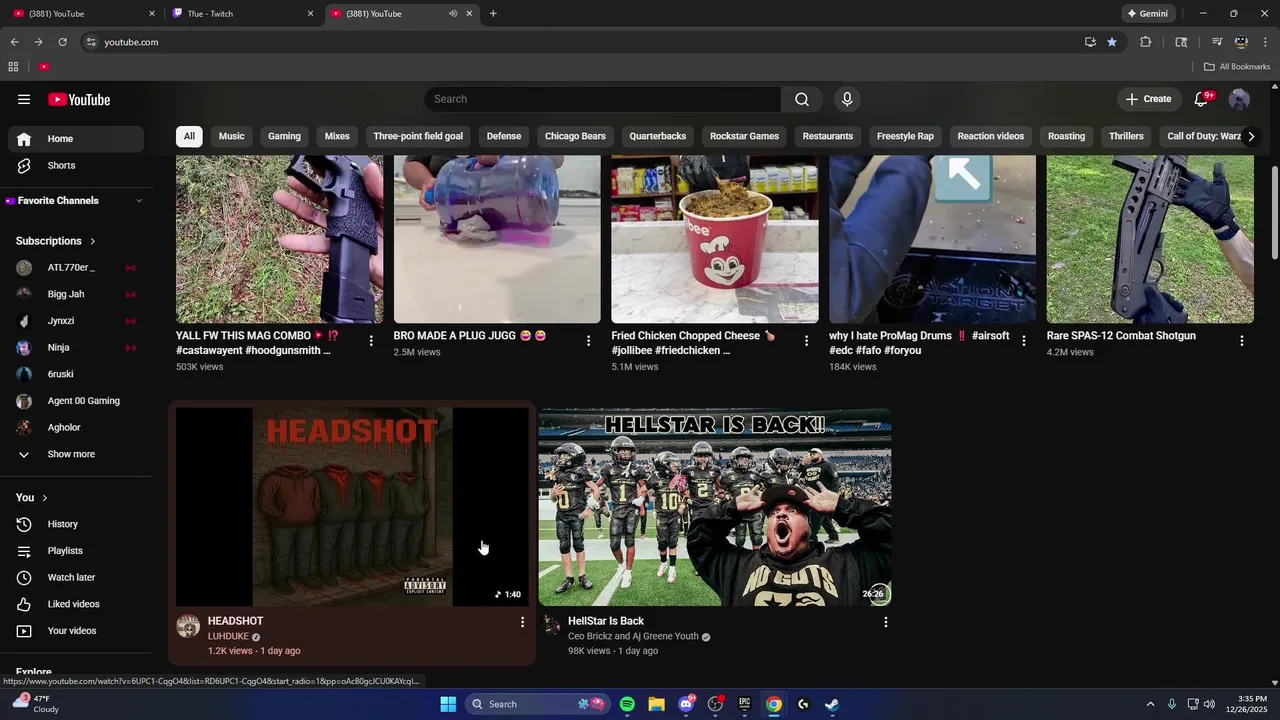Click the search magnifier button

pyautogui.click(x=802, y=99)
